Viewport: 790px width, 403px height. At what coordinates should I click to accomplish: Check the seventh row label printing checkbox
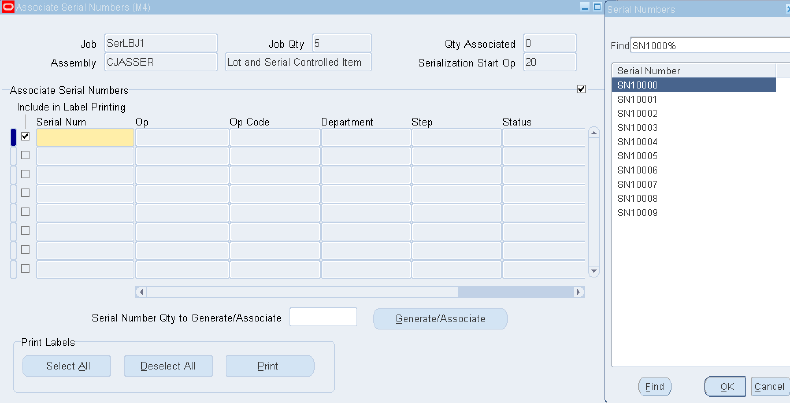(25, 250)
